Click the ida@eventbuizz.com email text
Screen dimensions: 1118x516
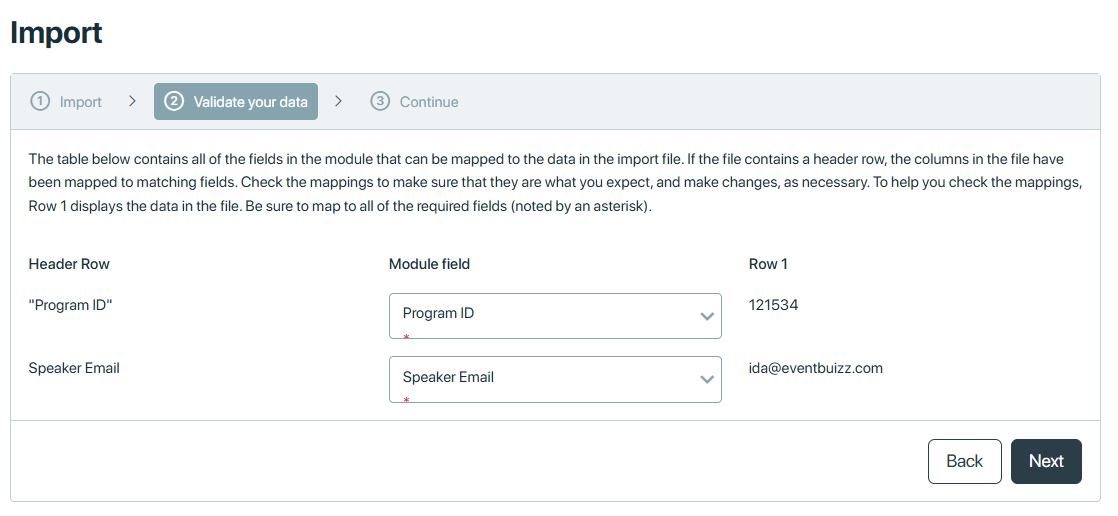pyautogui.click(x=816, y=368)
